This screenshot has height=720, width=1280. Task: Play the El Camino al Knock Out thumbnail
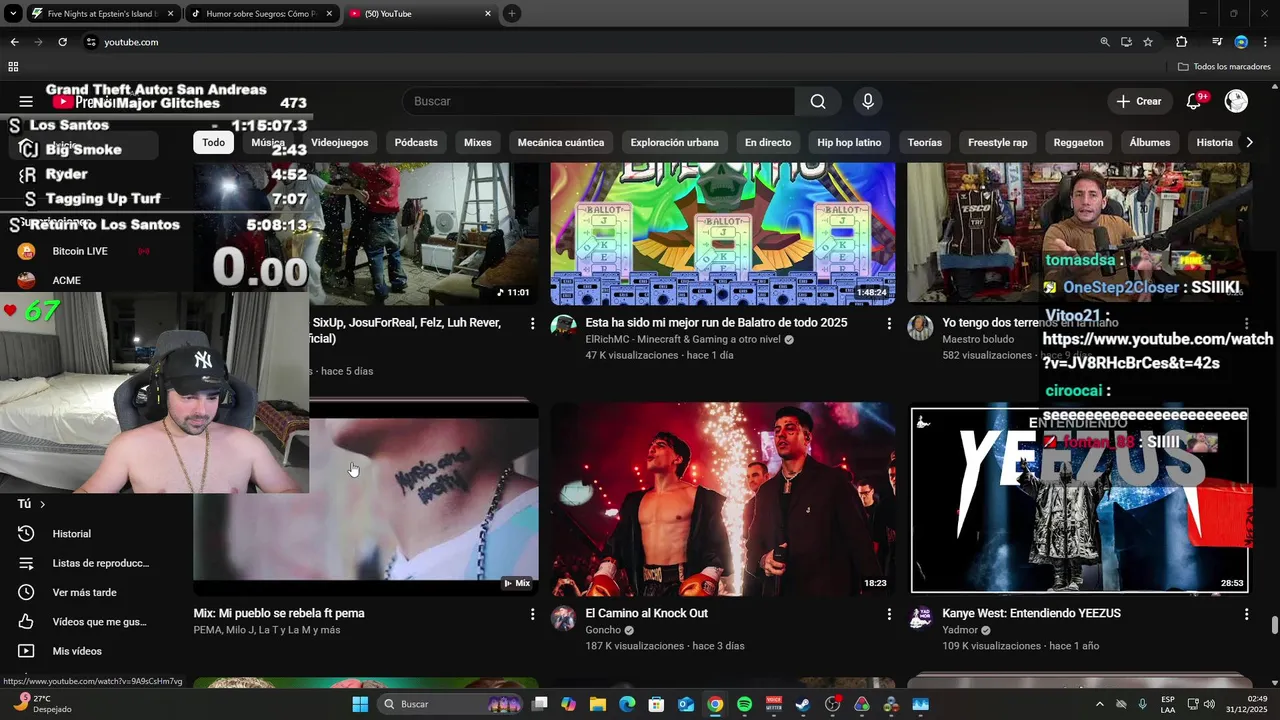coord(723,499)
